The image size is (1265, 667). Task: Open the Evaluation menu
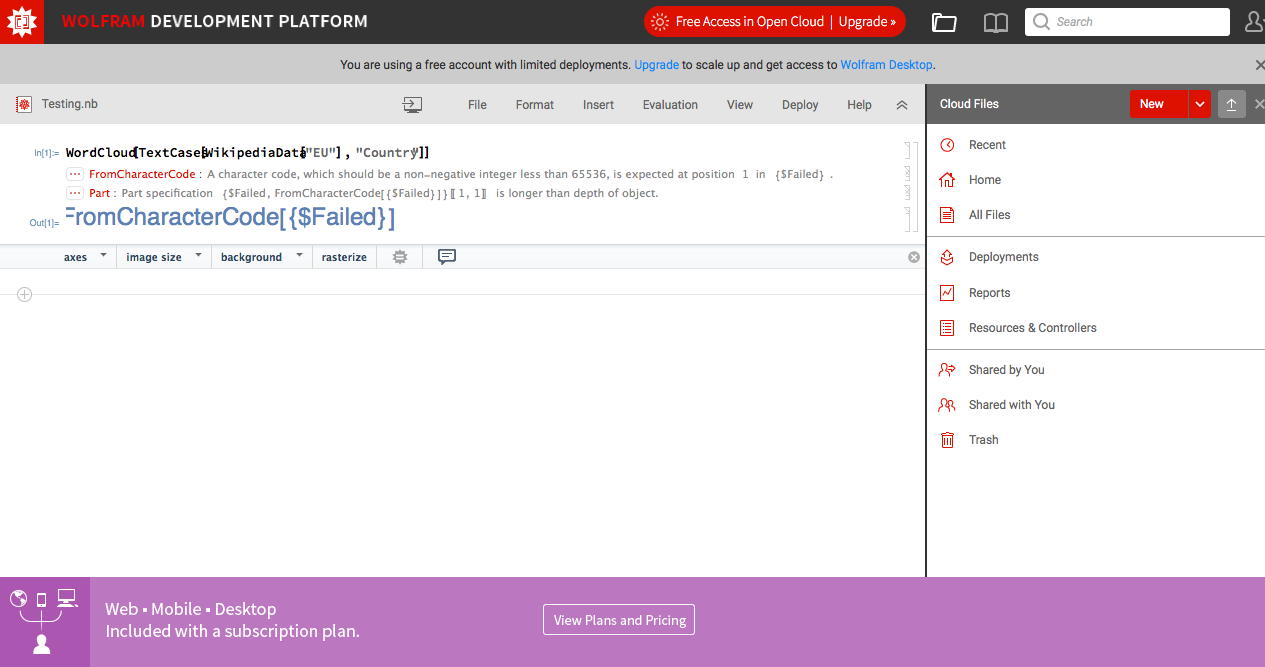[x=670, y=105]
